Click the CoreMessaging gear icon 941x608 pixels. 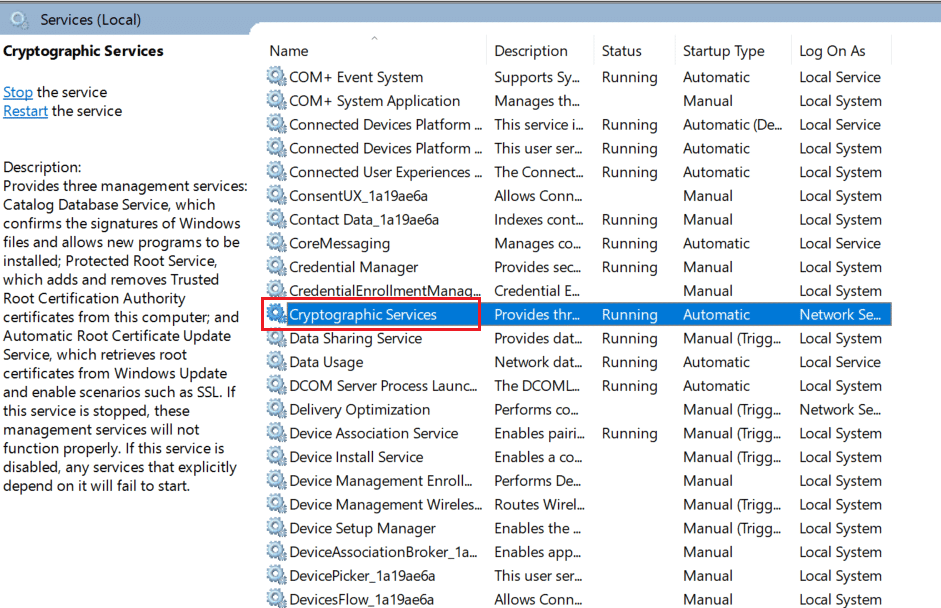click(276, 243)
